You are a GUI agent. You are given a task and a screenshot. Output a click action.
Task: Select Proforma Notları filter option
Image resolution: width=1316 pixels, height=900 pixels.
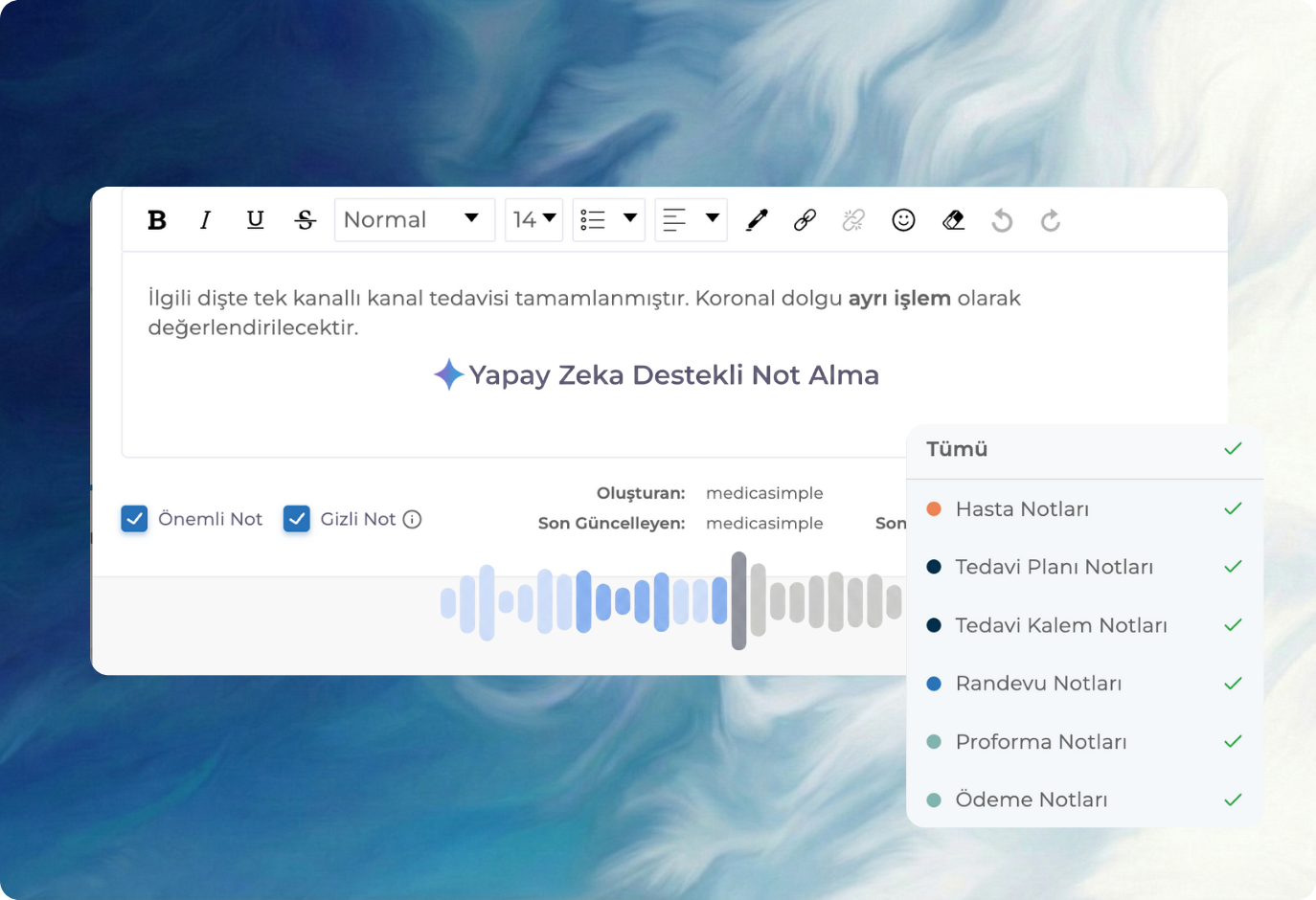click(1084, 742)
